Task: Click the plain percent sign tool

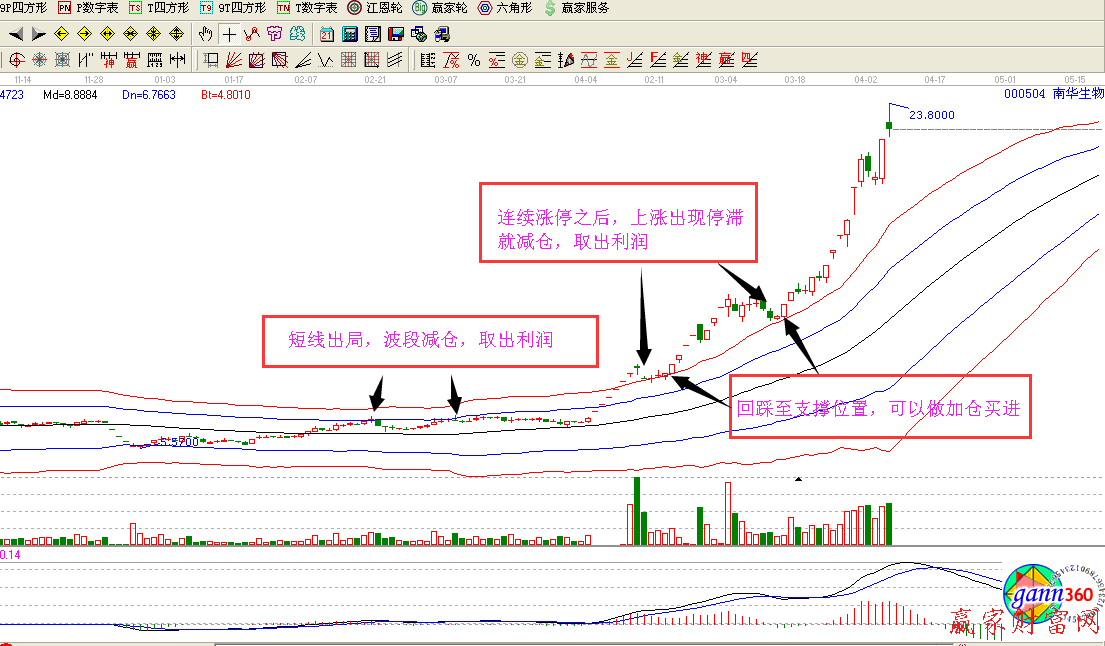Action: pyautogui.click(x=474, y=60)
